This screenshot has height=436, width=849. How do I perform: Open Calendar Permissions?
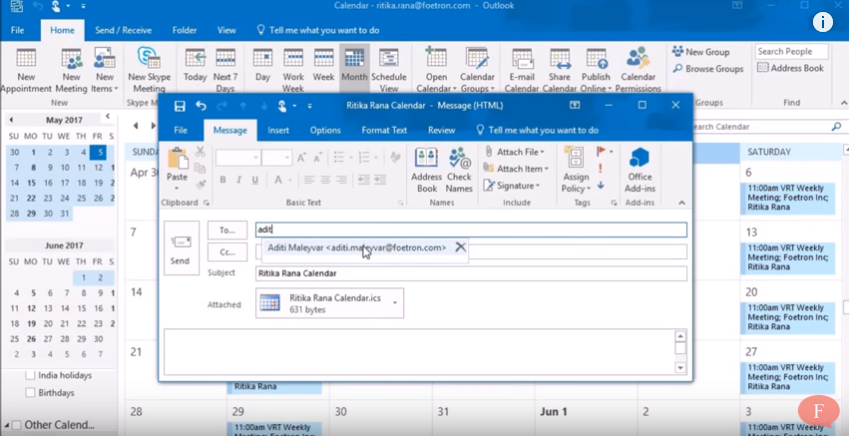click(638, 70)
